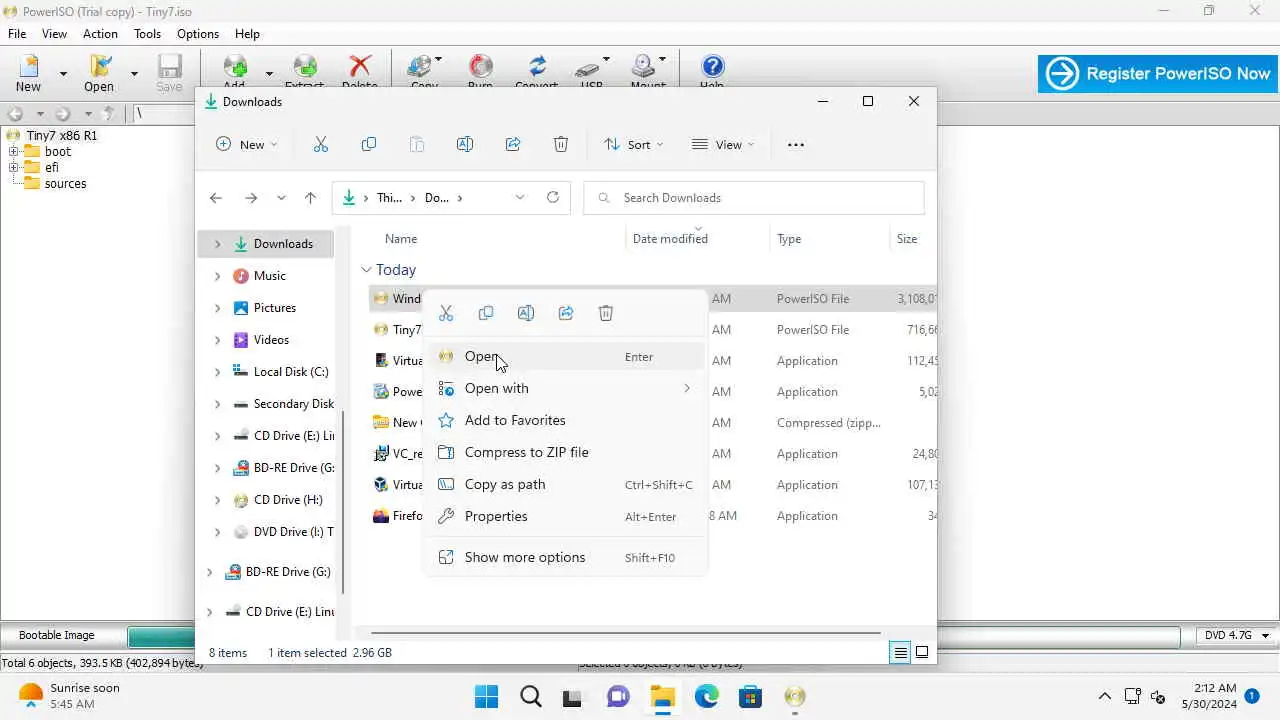Open PowerISO Tools menu
The width and height of the screenshot is (1280, 720).
point(147,33)
